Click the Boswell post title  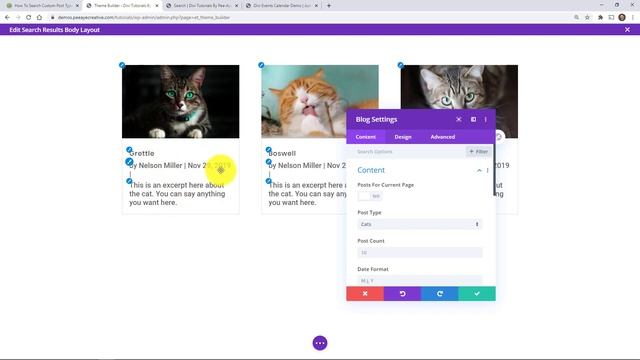coord(282,153)
